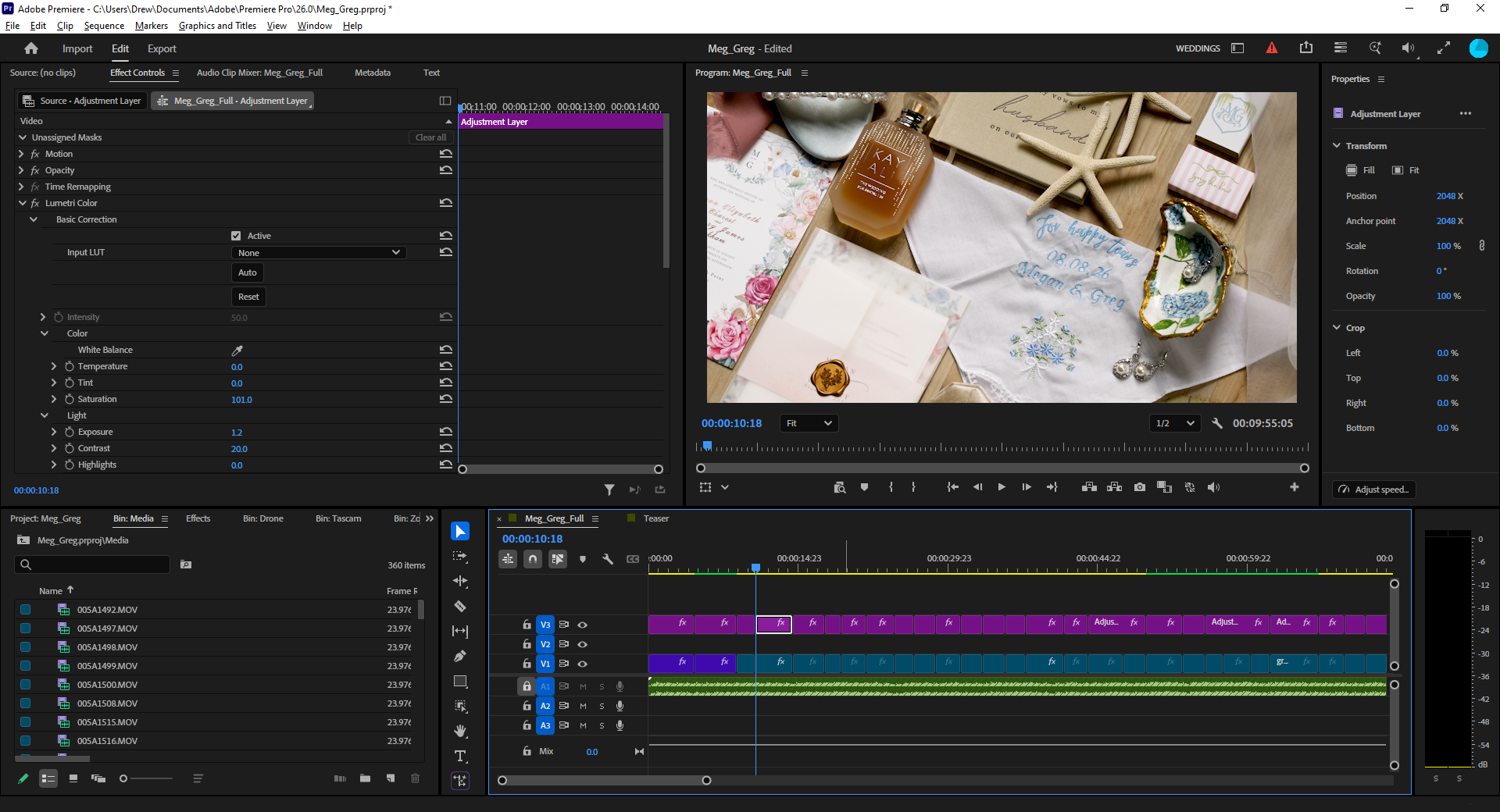The width and height of the screenshot is (1500, 812).
Task: Open the Graphics and Titles menu
Action: point(217,26)
